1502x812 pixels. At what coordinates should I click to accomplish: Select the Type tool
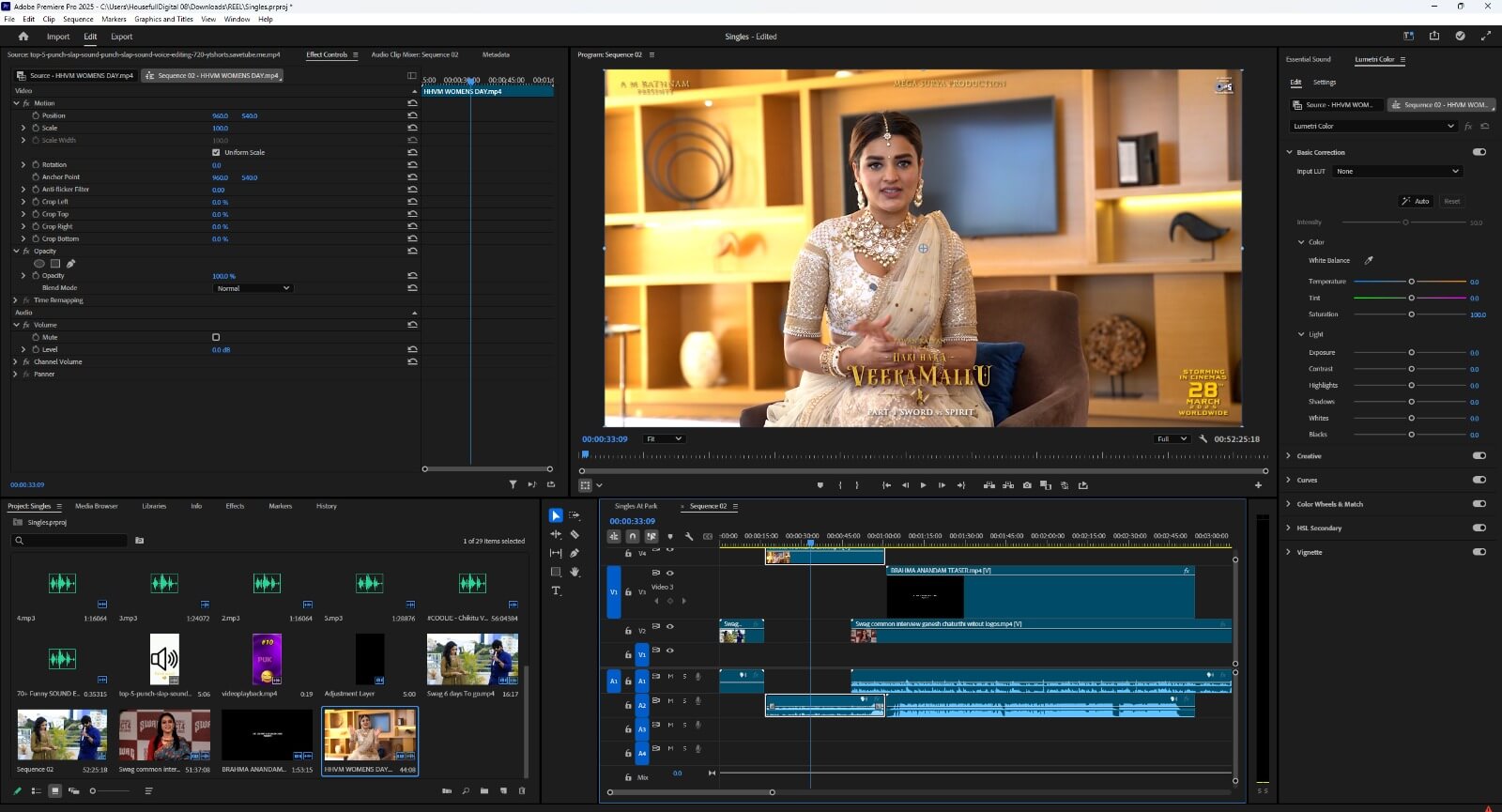[x=556, y=590]
